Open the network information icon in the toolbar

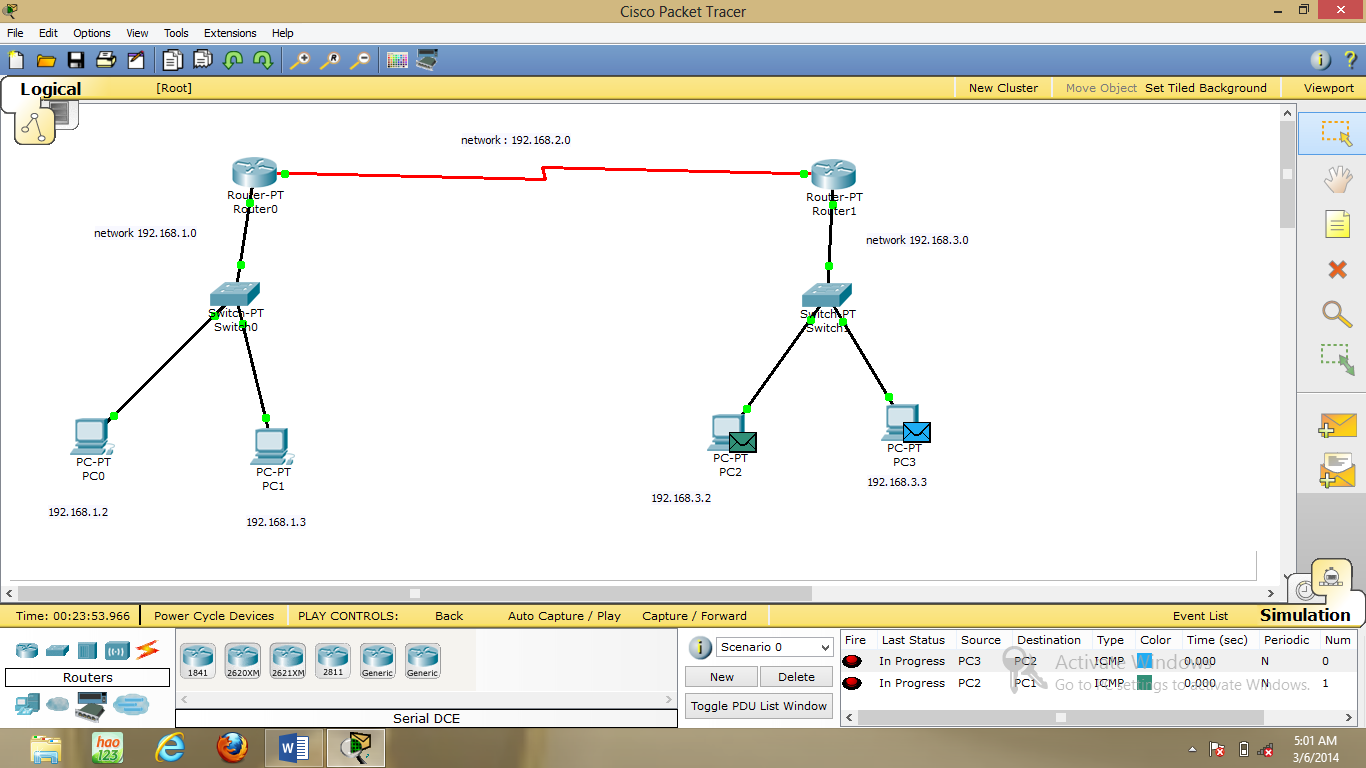pyautogui.click(x=1321, y=60)
